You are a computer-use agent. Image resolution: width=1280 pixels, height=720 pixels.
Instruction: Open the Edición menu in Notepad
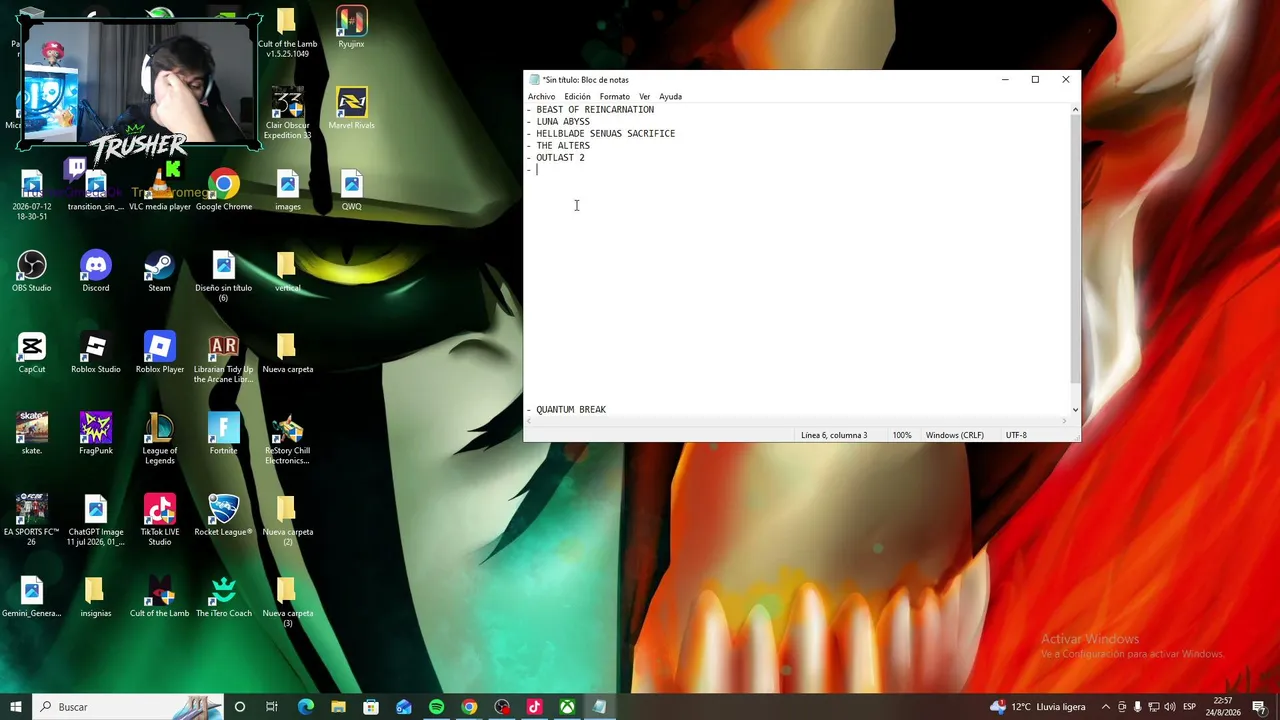point(577,97)
